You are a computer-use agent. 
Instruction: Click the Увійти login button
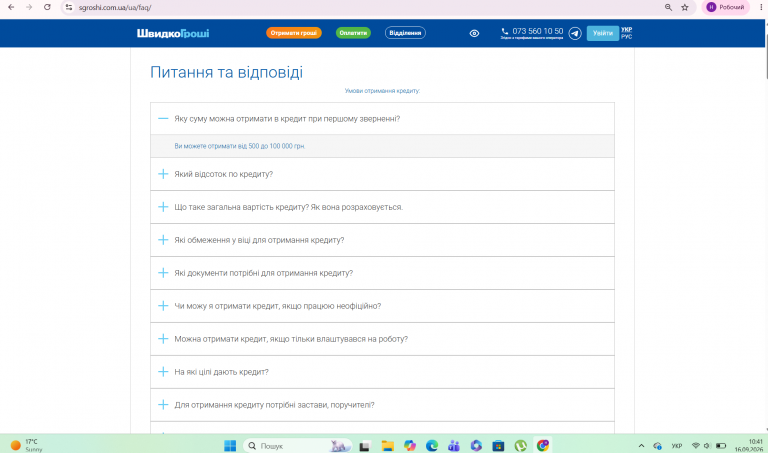[602, 33]
